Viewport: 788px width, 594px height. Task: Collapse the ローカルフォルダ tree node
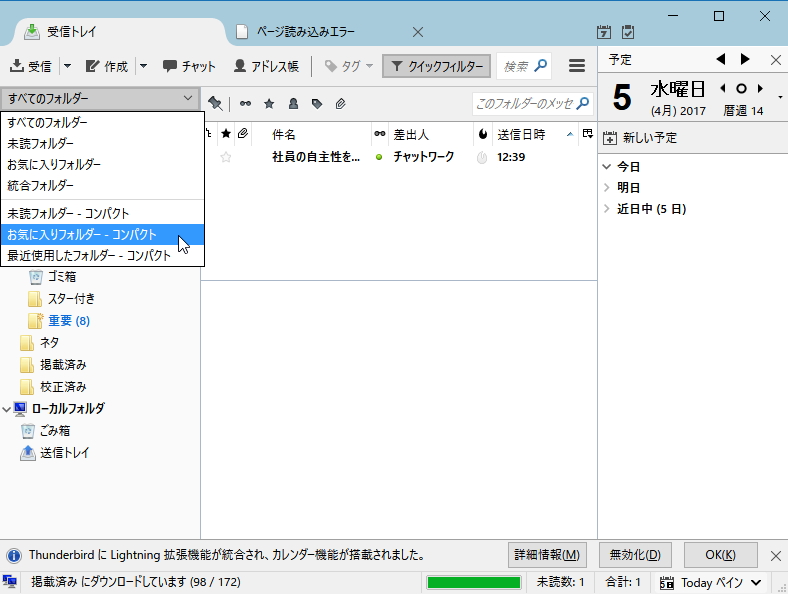pyautogui.click(x=7, y=409)
